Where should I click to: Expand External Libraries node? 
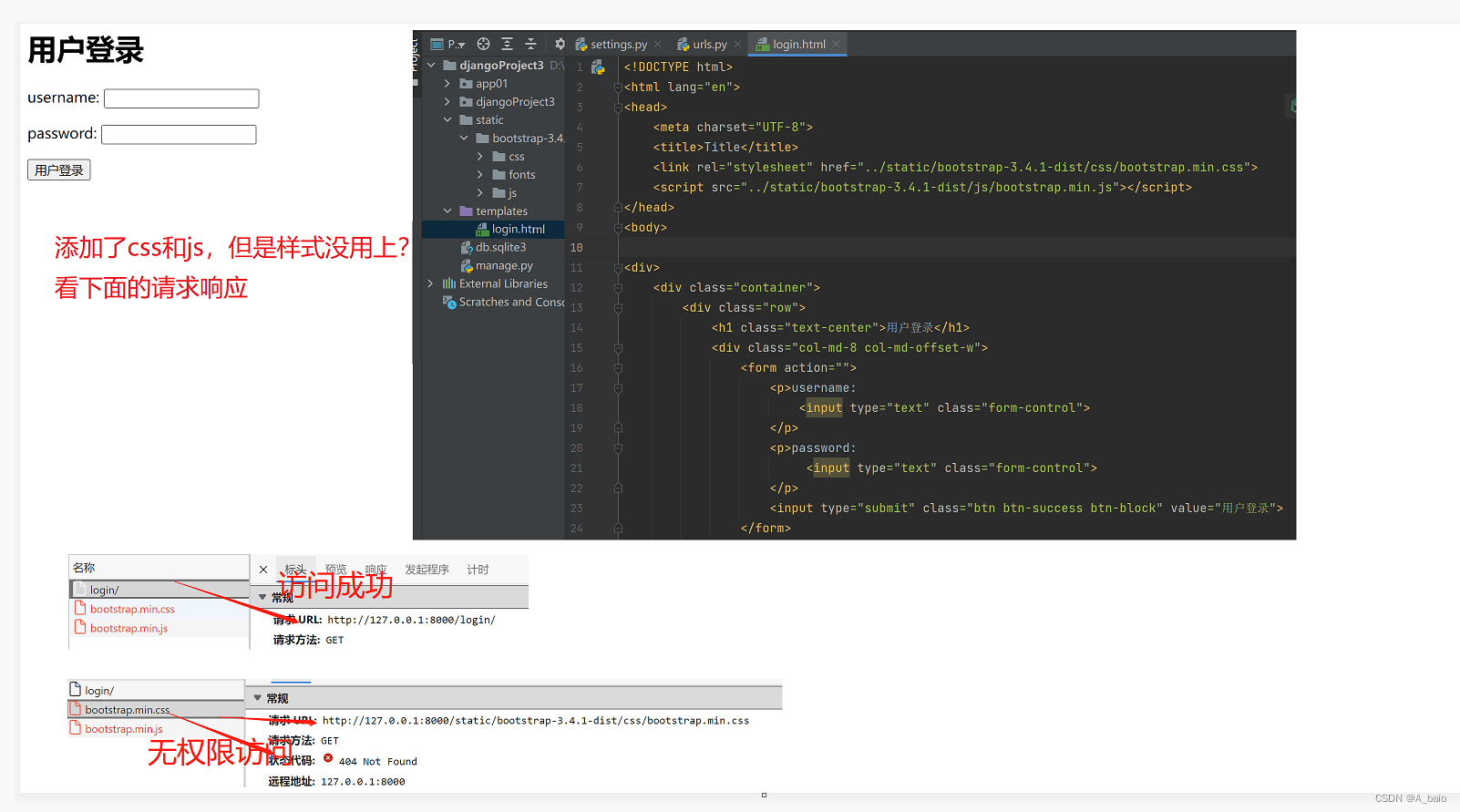(x=431, y=283)
